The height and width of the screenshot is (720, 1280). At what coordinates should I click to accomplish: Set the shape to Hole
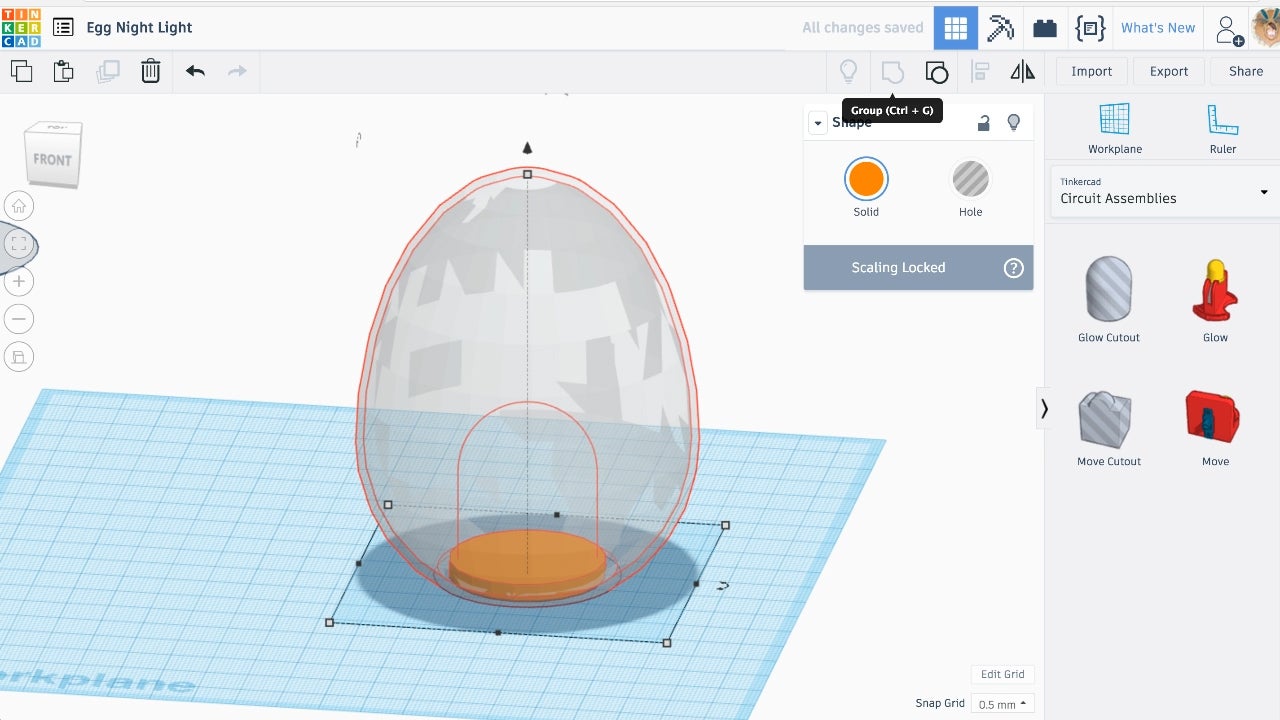coord(970,180)
